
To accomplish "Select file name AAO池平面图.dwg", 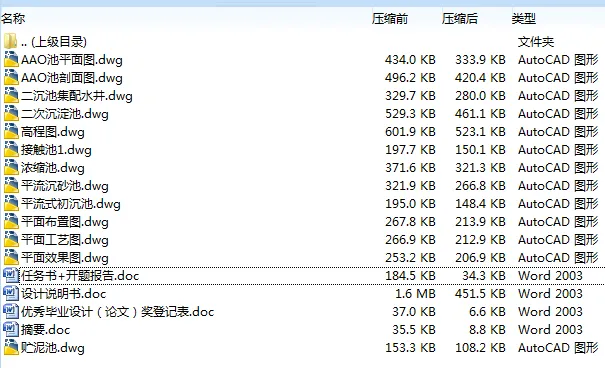I will click(72, 60).
